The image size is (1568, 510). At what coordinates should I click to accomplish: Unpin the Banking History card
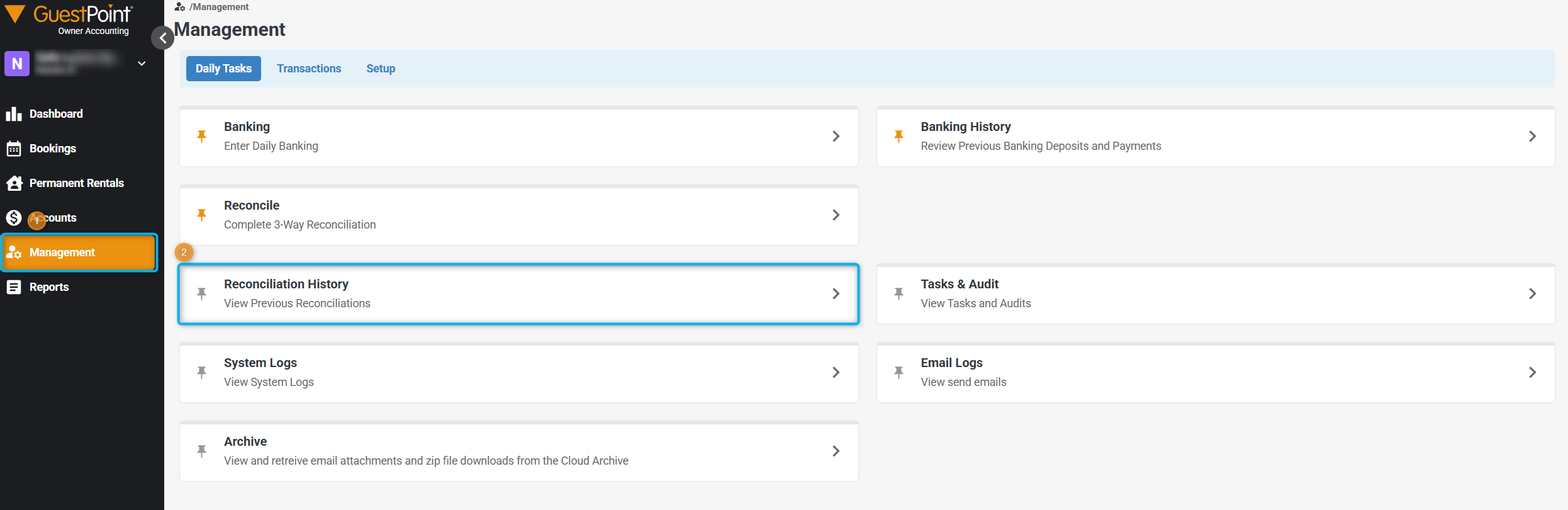coord(899,136)
